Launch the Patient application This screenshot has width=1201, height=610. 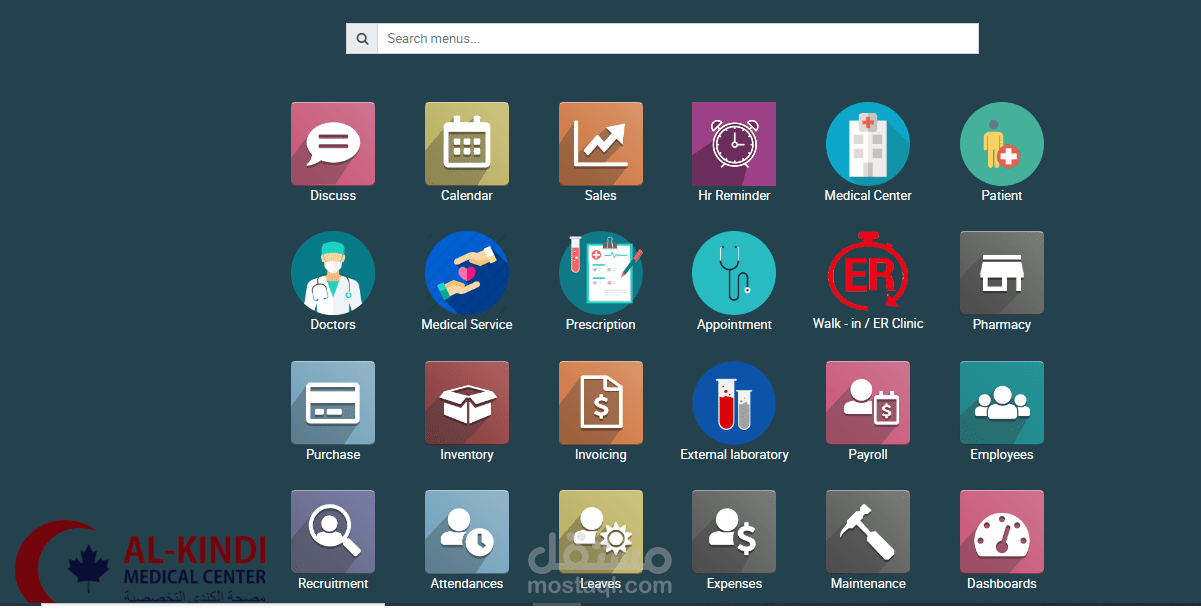tap(1002, 143)
